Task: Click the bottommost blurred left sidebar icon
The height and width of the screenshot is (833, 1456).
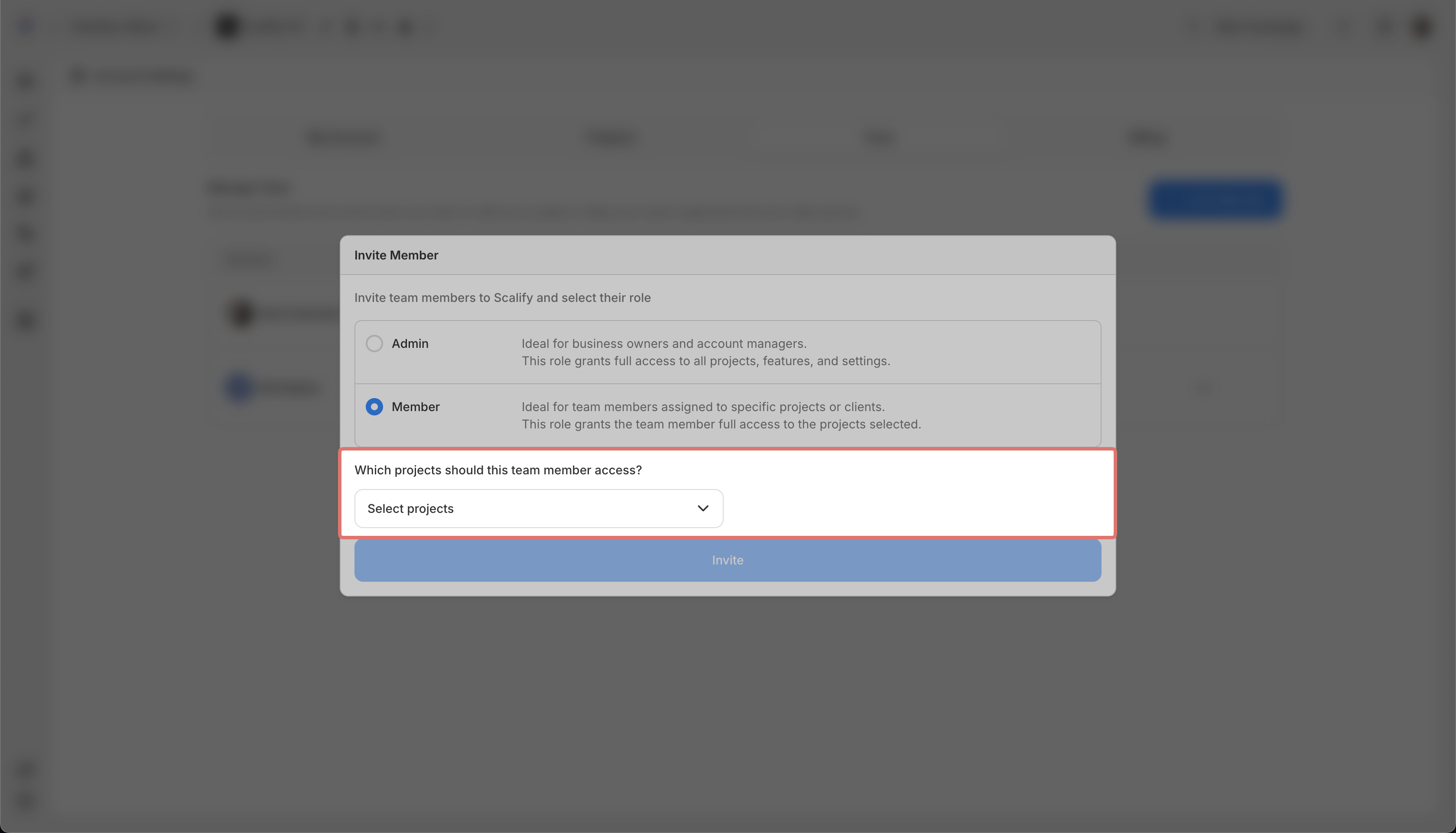Action: 26,801
